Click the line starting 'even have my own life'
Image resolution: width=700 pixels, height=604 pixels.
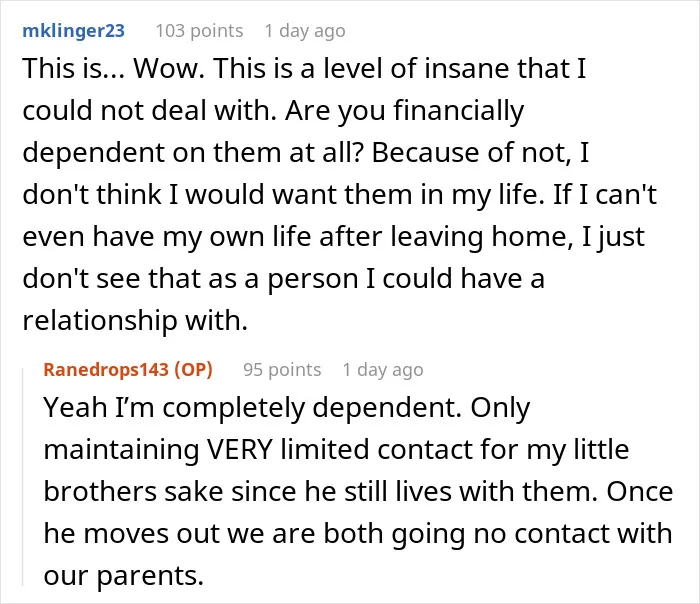333,237
